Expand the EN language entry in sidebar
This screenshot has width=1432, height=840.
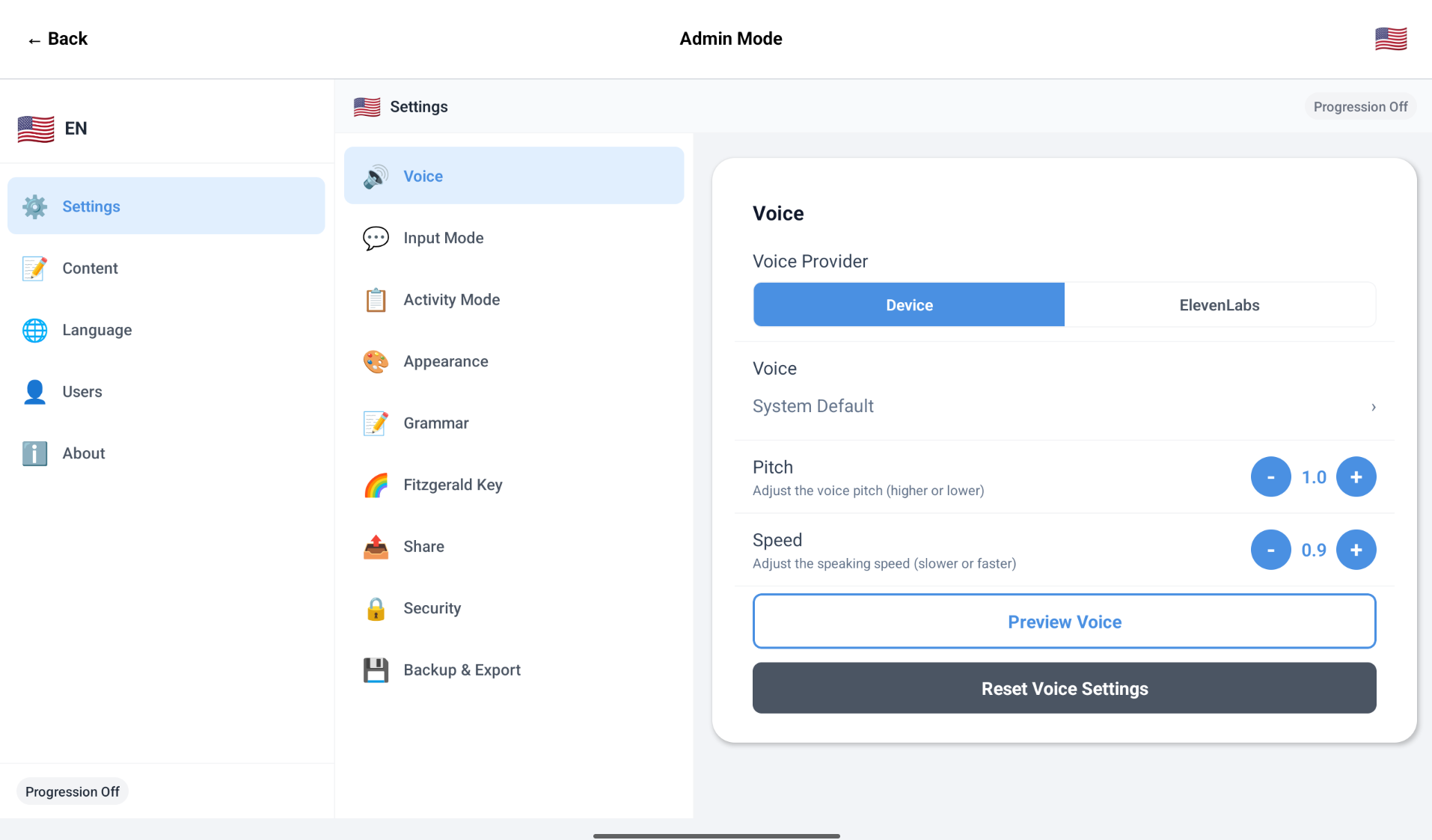(x=52, y=129)
